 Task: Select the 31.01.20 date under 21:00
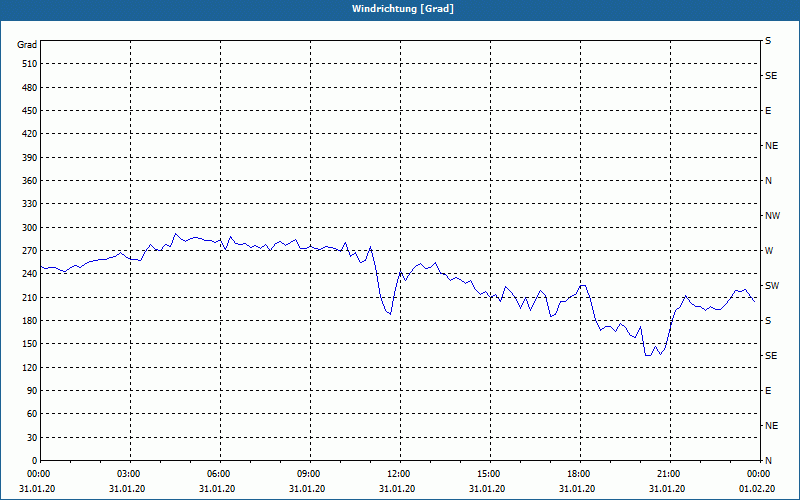click(x=667, y=489)
